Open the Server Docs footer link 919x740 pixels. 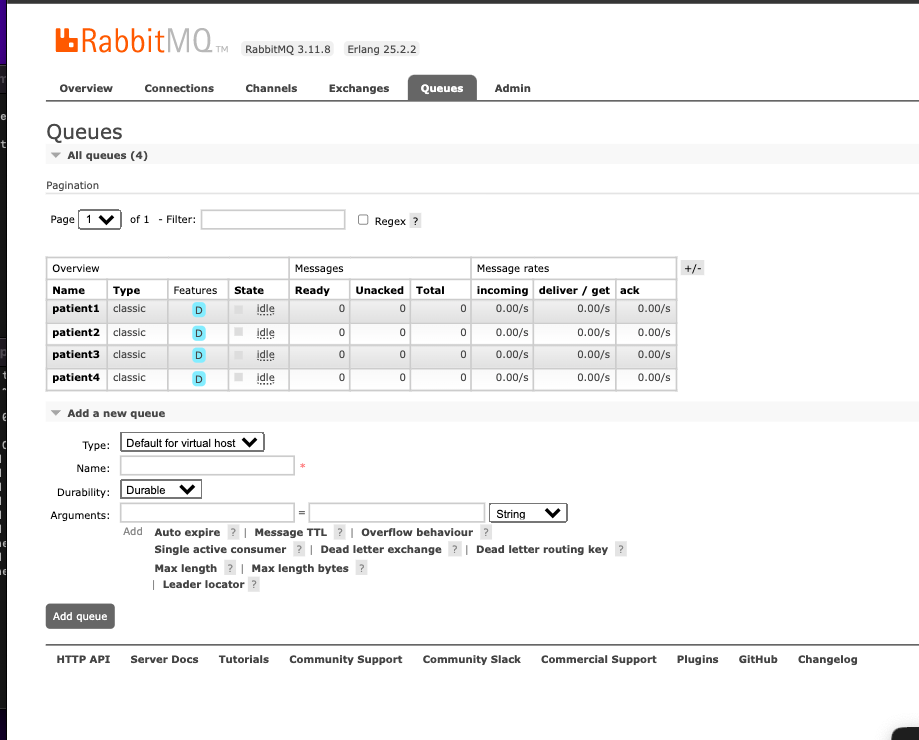click(165, 659)
